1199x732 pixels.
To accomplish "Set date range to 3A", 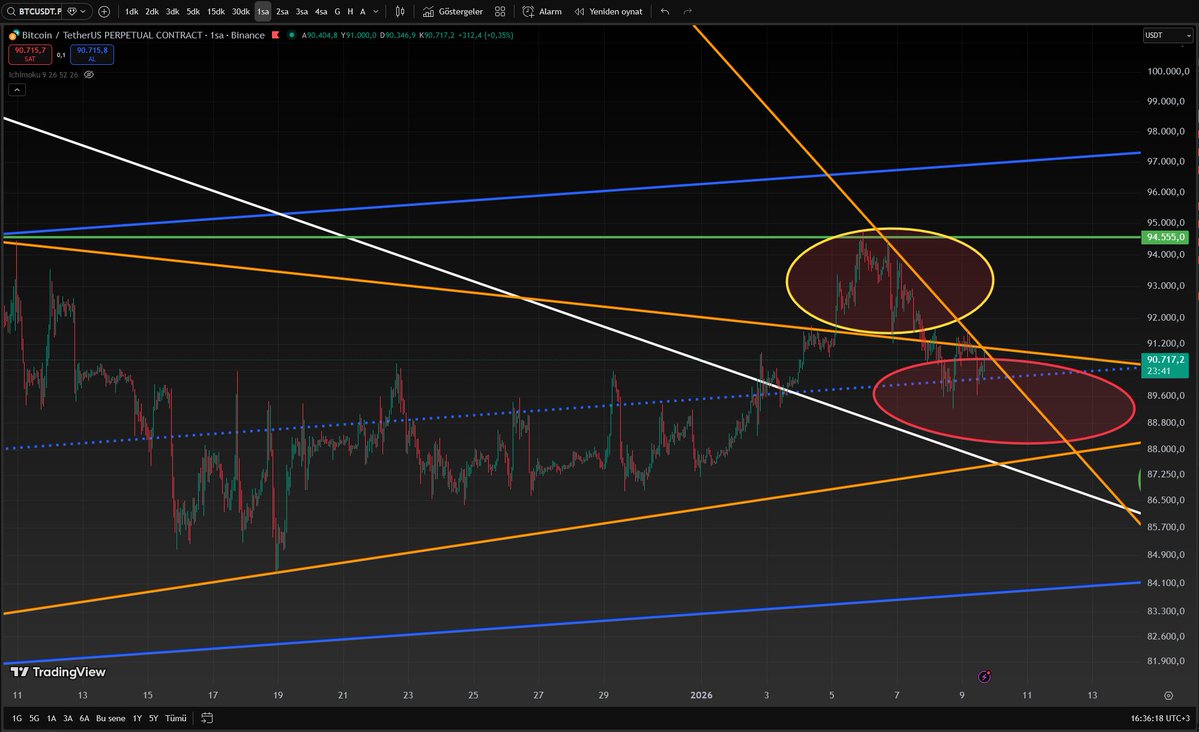I will [x=68, y=718].
